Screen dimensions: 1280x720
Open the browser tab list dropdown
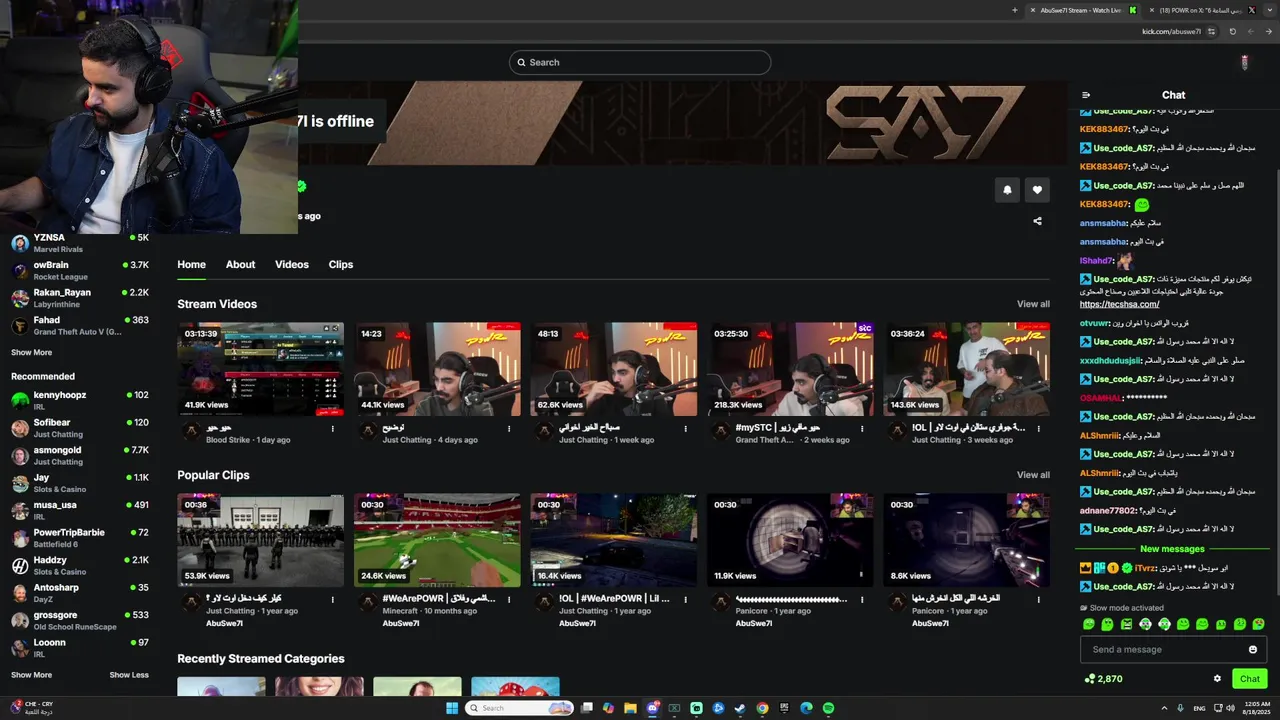[1270, 10]
